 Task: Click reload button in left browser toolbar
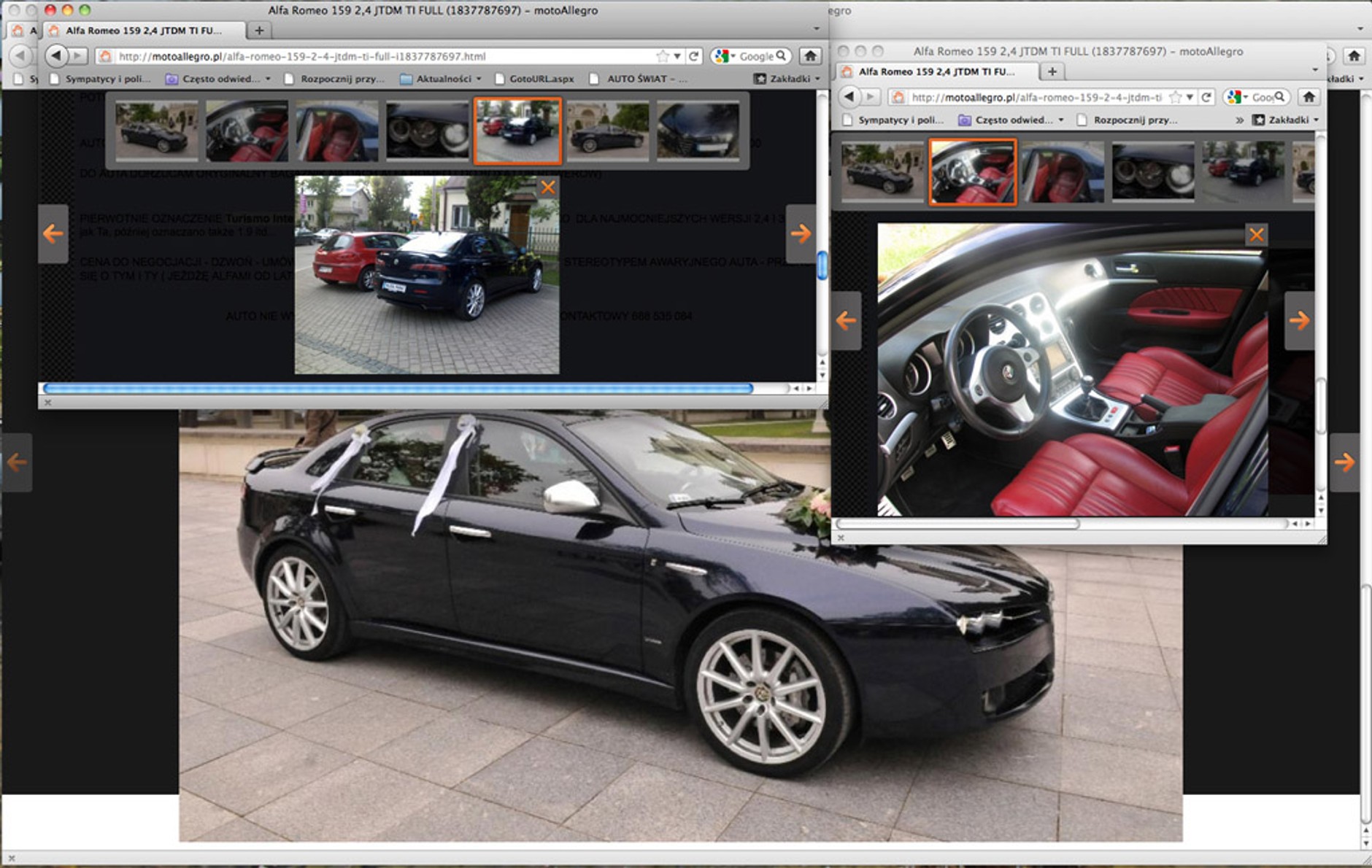[x=694, y=56]
